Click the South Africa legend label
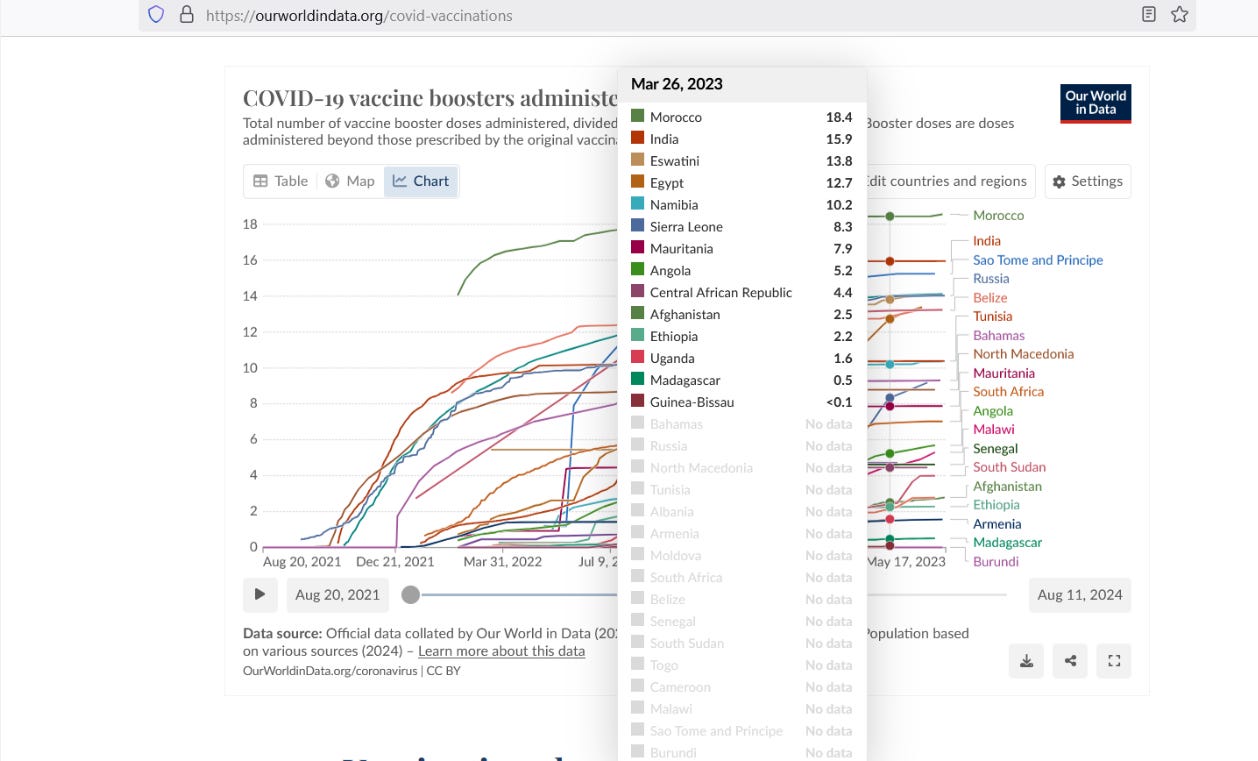 pyautogui.click(x=1008, y=392)
